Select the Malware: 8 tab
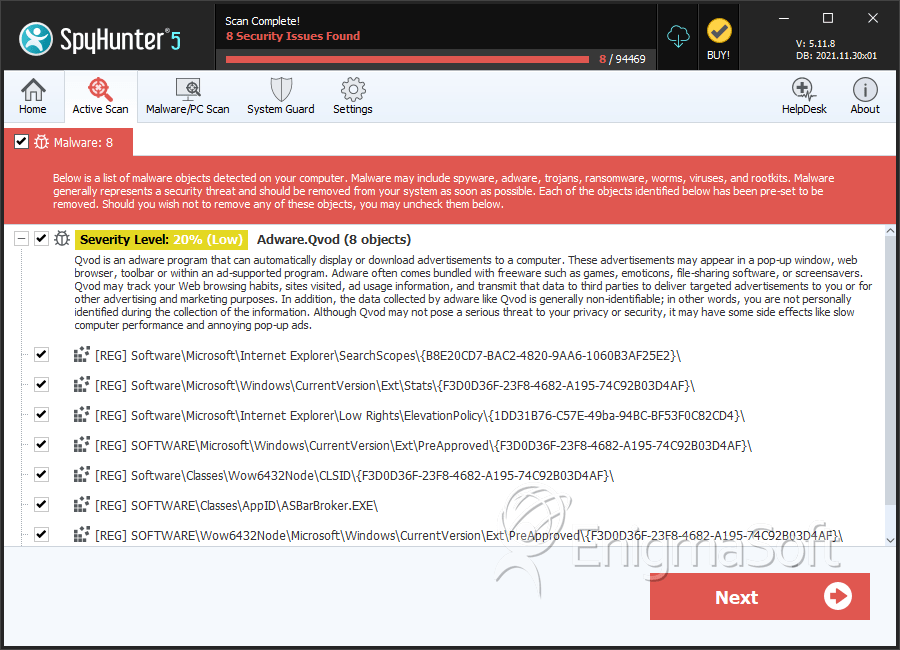This screenshot has height=650, width=900. click(x=68, y=142)
